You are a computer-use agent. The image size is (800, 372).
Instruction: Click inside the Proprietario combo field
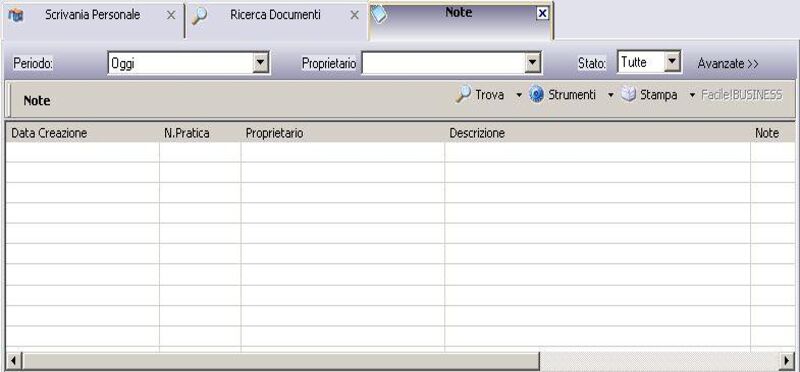pyautogui.click(x=443, y=63)
